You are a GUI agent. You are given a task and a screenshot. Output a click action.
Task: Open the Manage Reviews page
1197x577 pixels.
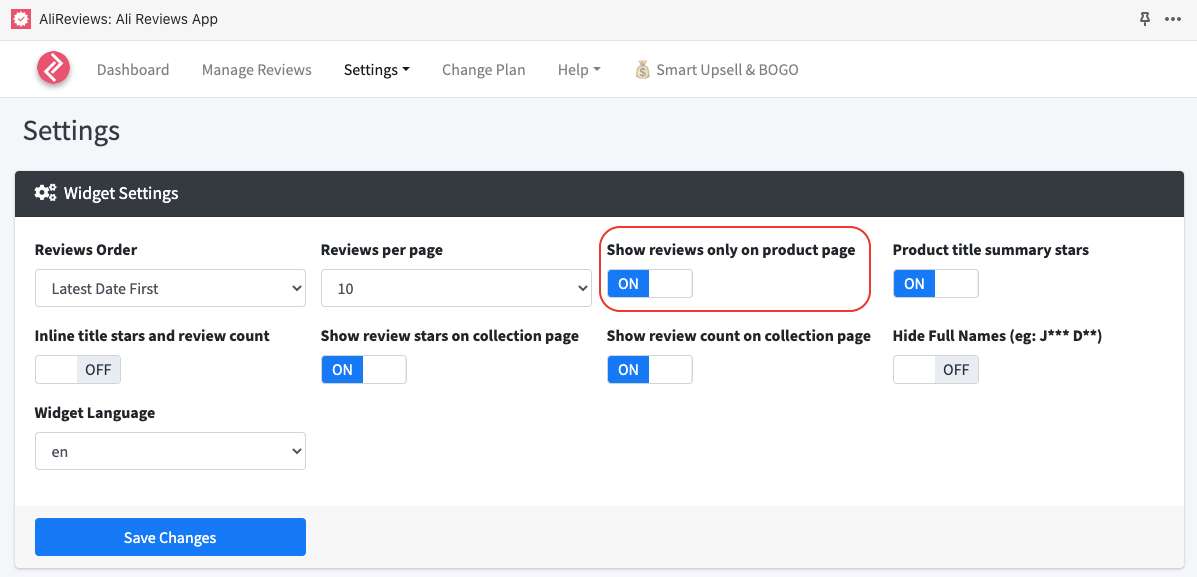tap(256, 70)
